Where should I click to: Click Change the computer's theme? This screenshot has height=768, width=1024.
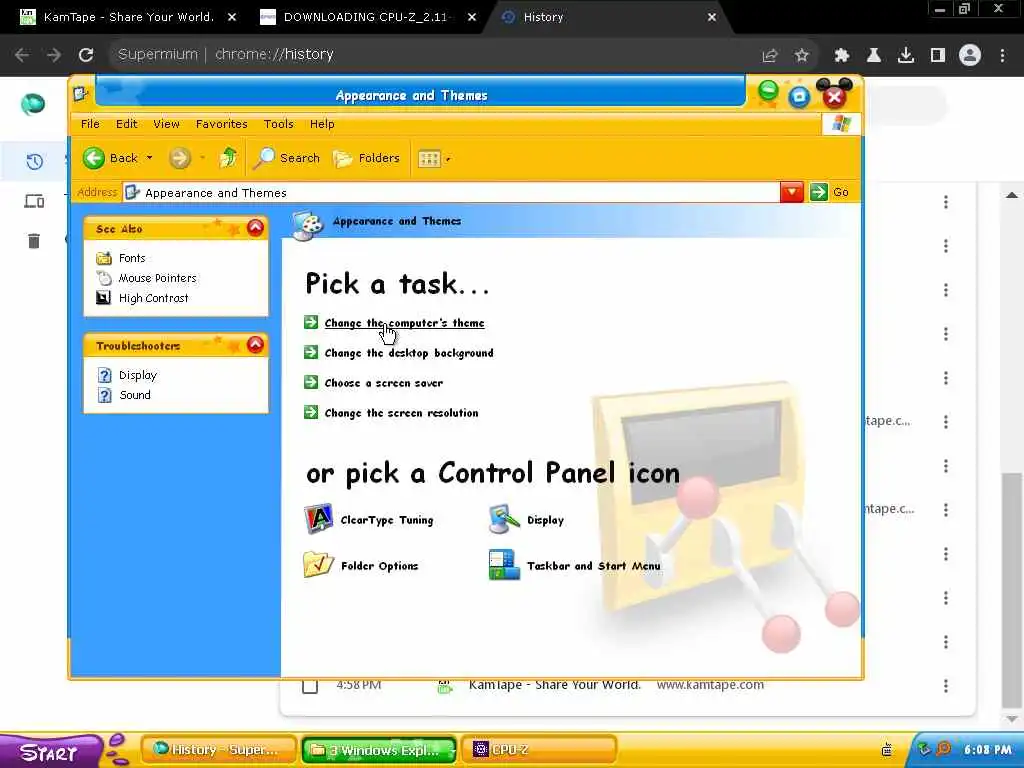[x=404, y=323]
